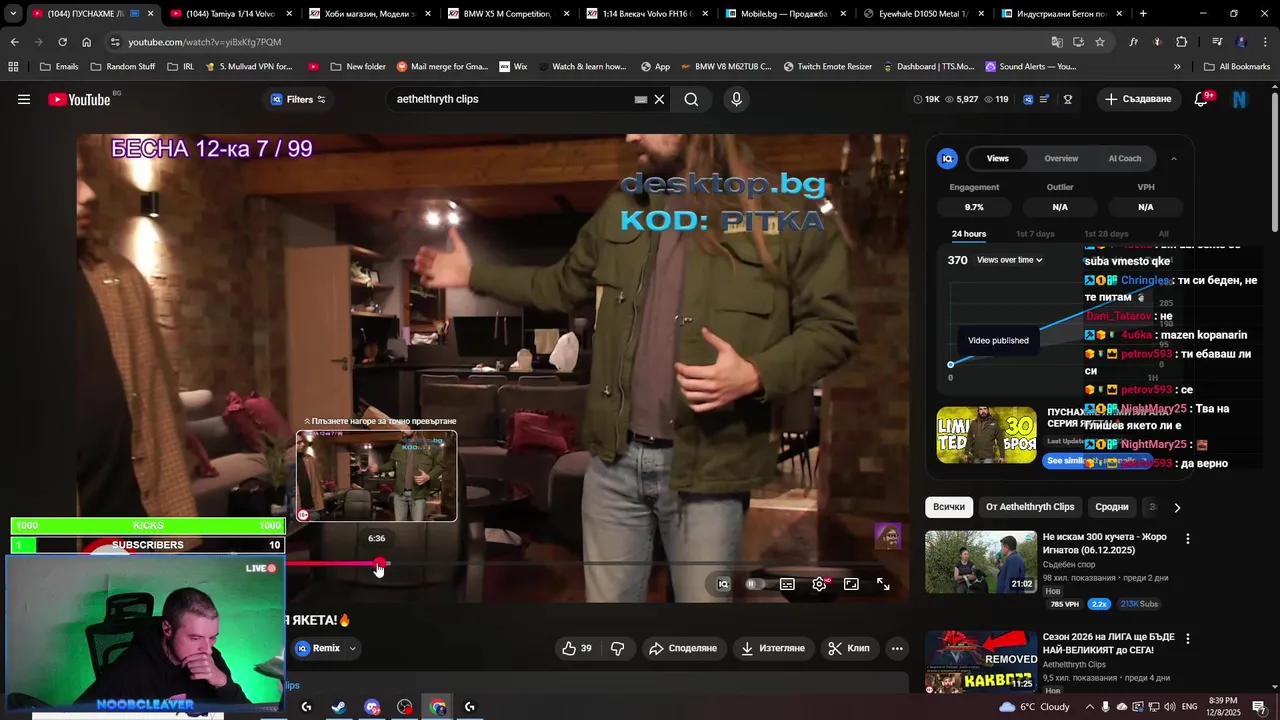Open 'Random Stuff' bookmarks folder
The height and width of the screenshot is (720, 1280).
tap(123, 66)
